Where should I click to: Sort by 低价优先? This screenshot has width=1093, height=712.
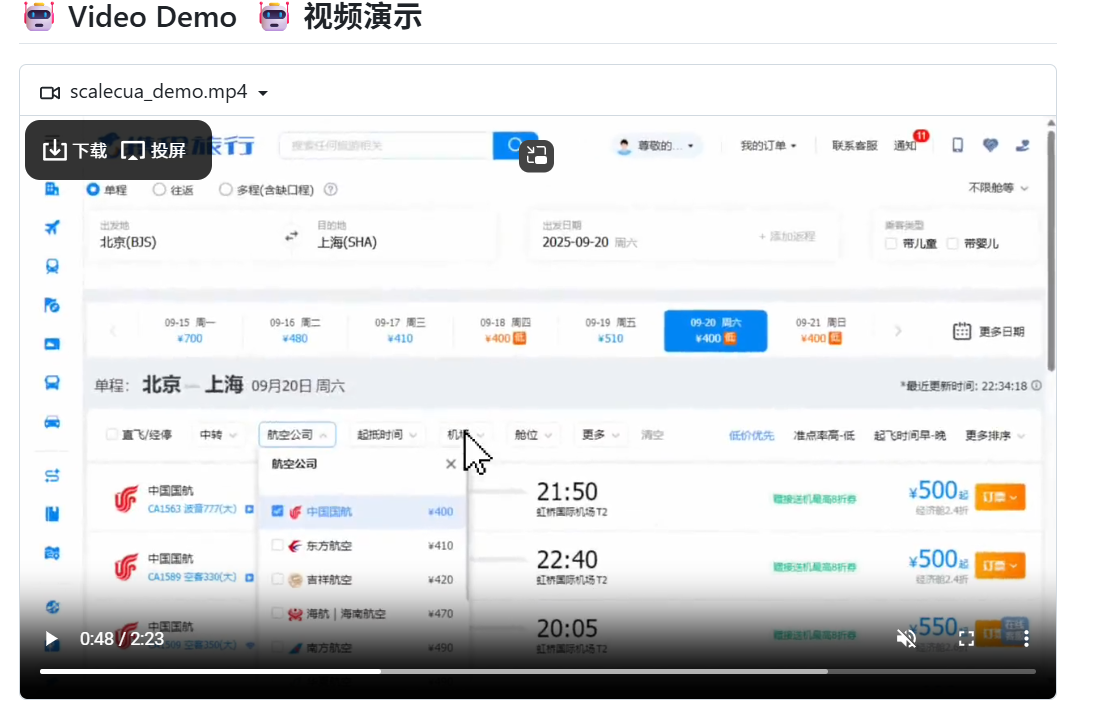pyautogui.click(x=751, y=435)
